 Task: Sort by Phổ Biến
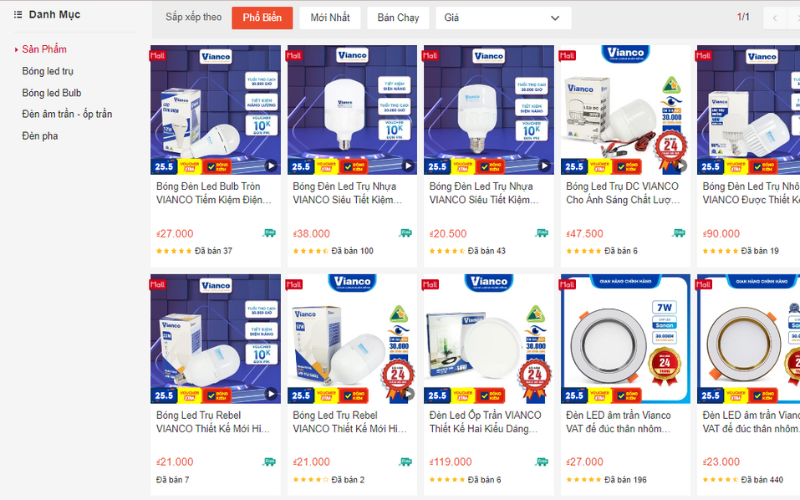click(262, 18)
